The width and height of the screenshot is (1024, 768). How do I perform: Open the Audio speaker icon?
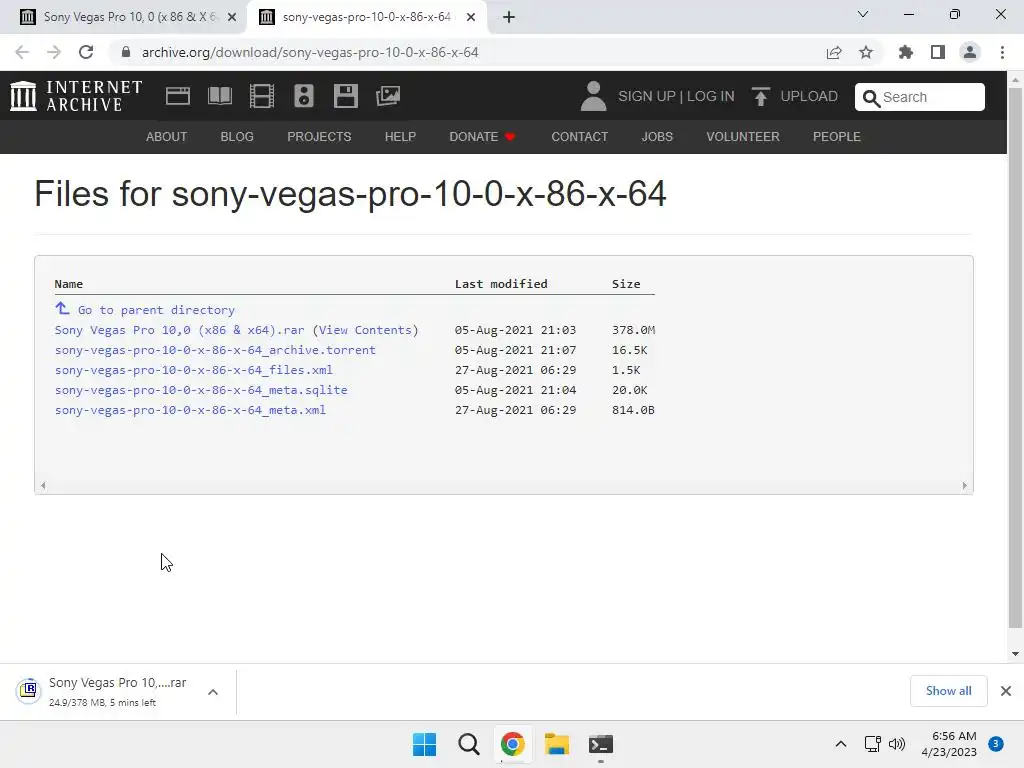pyautogui.click(x=304, y=96)
